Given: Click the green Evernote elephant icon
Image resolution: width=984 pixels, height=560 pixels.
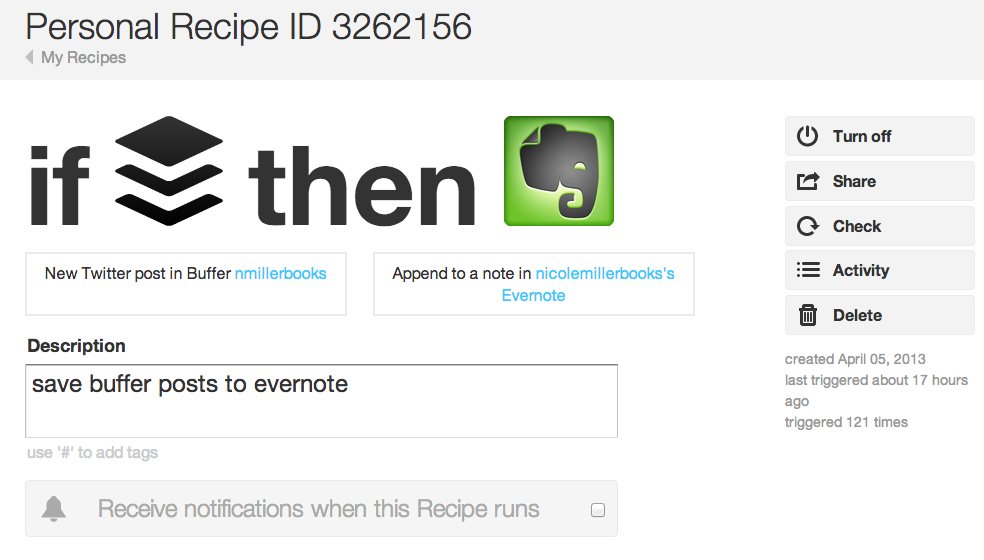Looking at the screenshot, I should [559, 171].
